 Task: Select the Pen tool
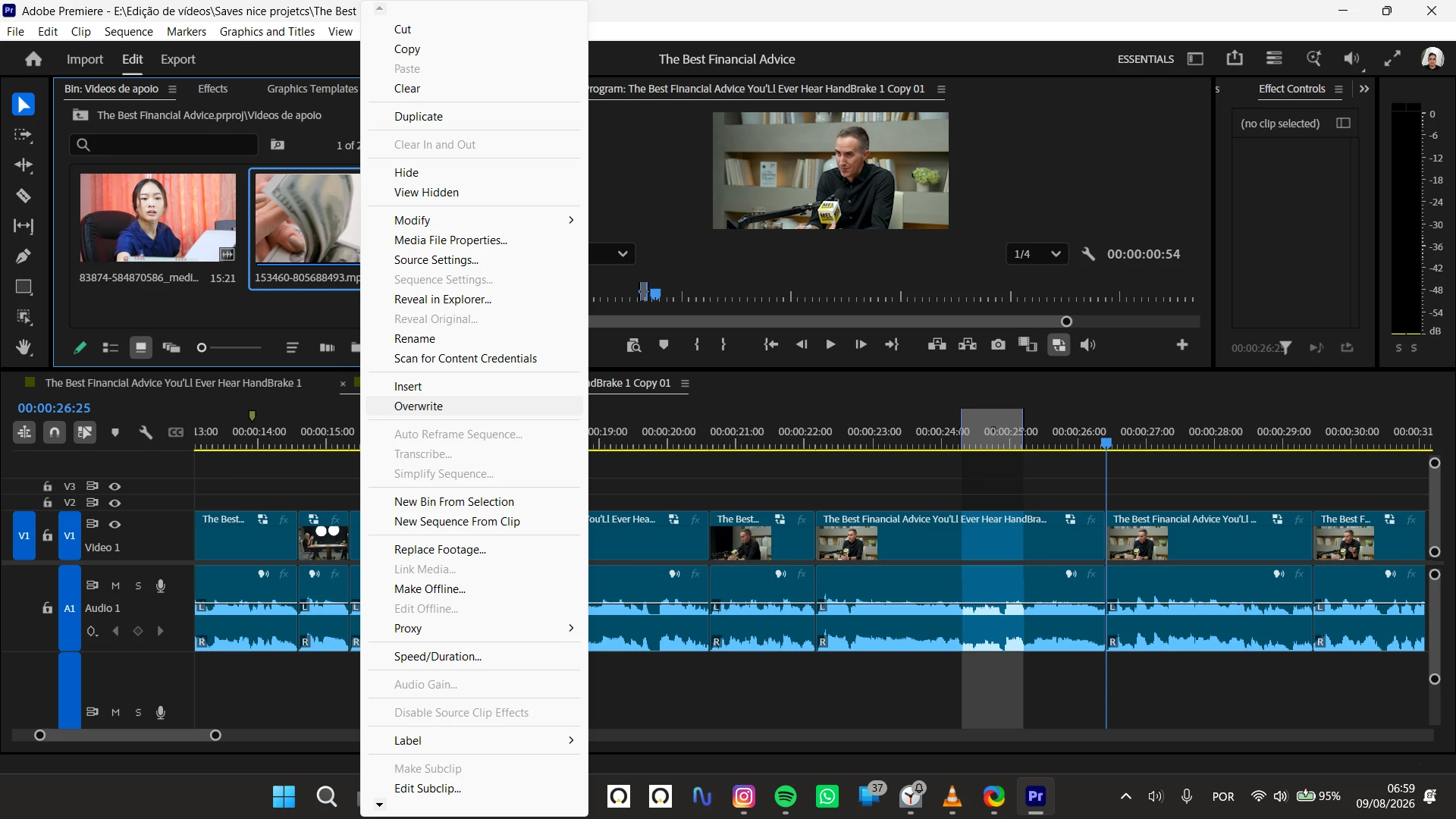pyautogui.click(x=24, y=256)
